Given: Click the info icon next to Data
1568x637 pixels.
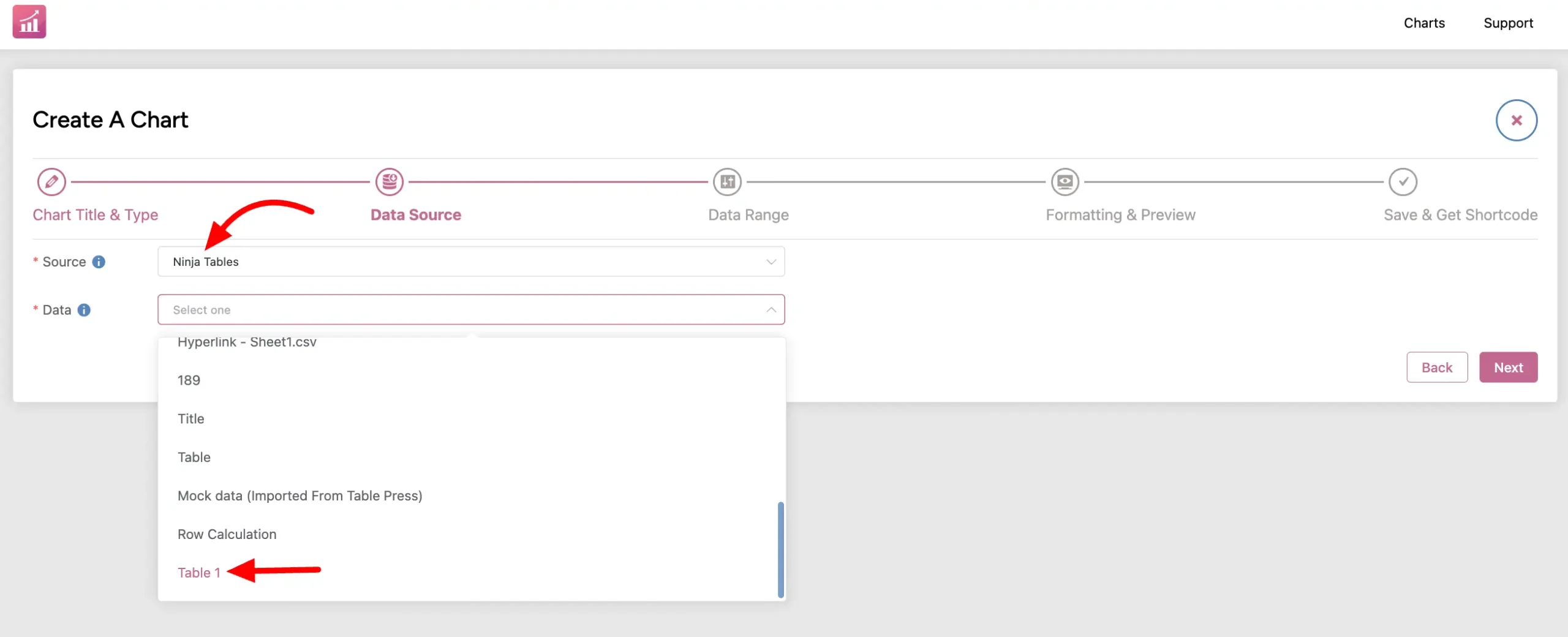Looking at the screenshot, I should pos(84,310).
